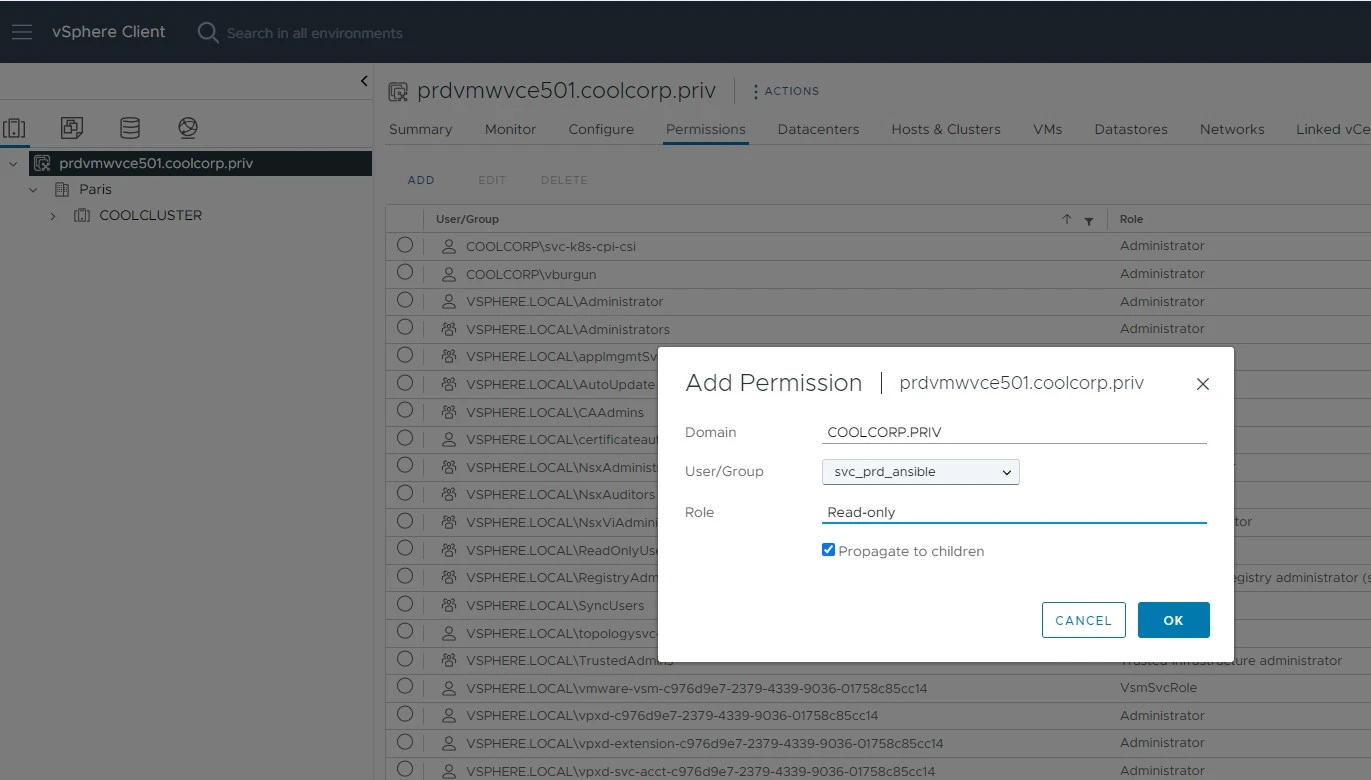Click the DELETE permission button
Image resolution: width=1371 pixels, height=780 pixels.
pyautogui.click(x=564, y=180)
